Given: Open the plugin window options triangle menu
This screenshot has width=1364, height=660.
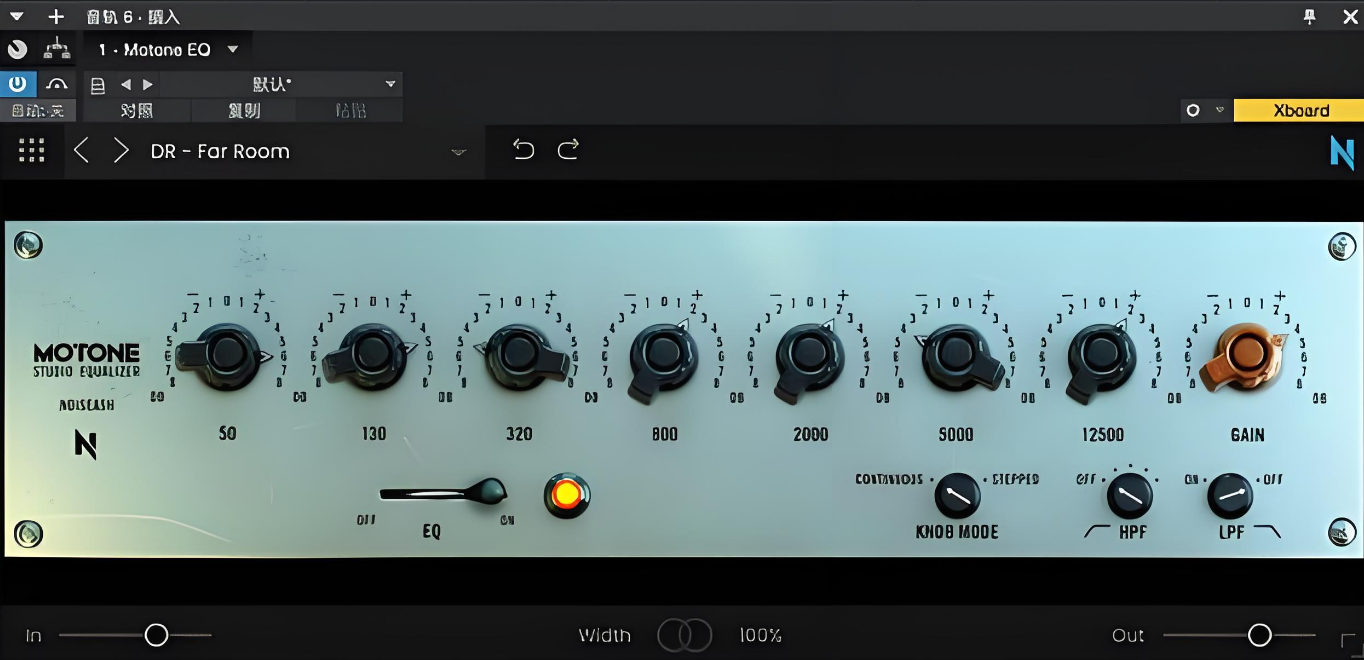Looking at the screenshot, I should tap(17, 16).
